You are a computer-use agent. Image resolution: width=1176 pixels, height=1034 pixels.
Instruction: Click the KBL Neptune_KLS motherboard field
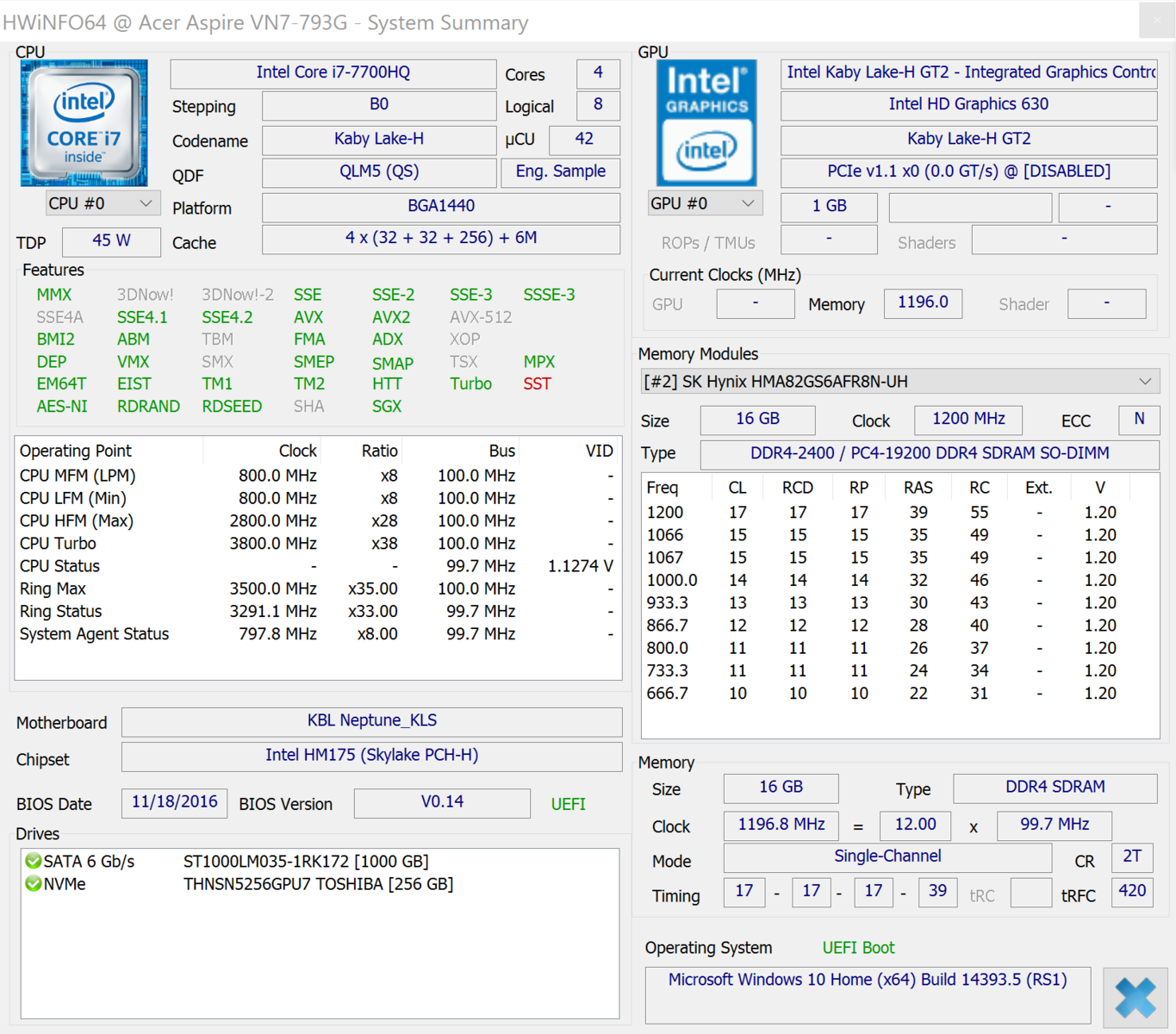(x=372, y=721)
